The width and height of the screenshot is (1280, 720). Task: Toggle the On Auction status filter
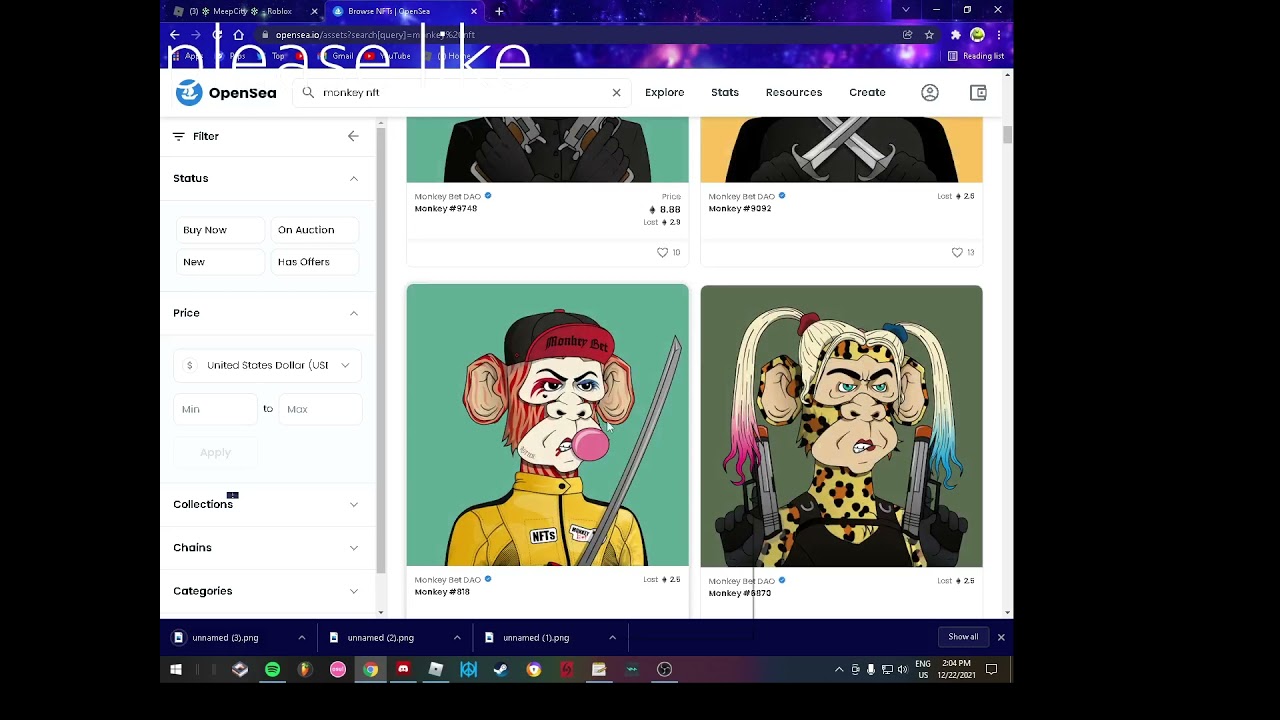(x=313, y=230)
